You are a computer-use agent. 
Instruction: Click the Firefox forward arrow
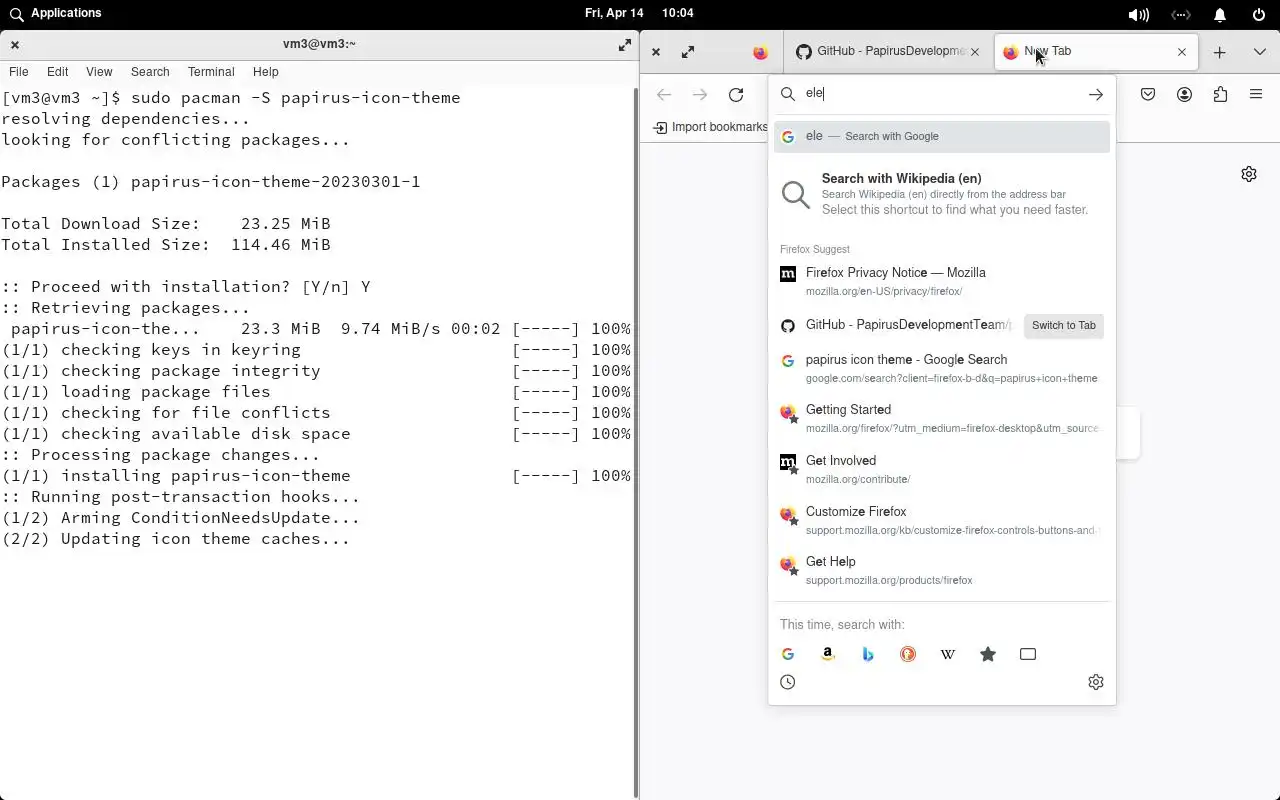[700, 94]
